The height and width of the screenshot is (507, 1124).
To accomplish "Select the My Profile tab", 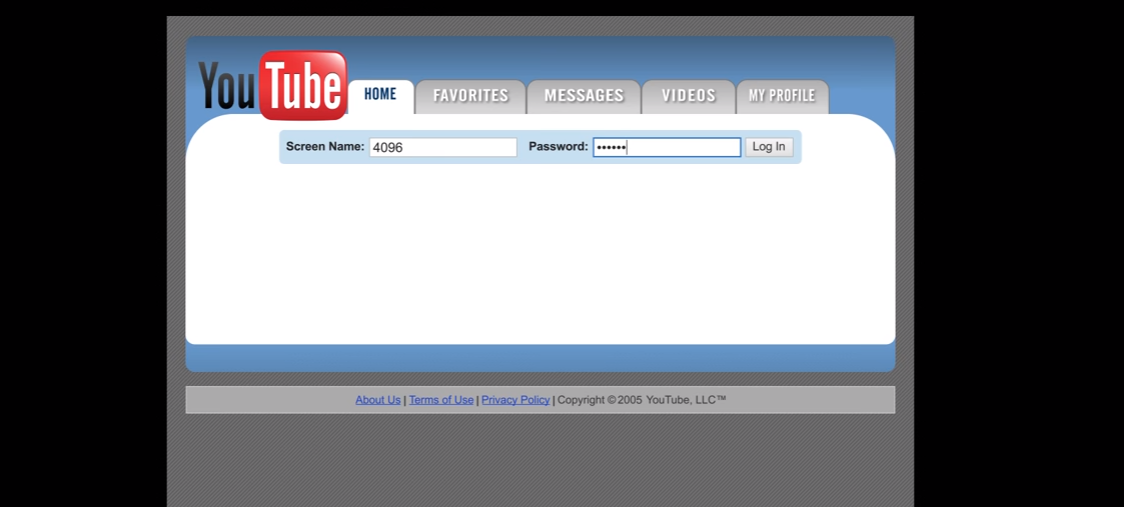I will point(782,96).
